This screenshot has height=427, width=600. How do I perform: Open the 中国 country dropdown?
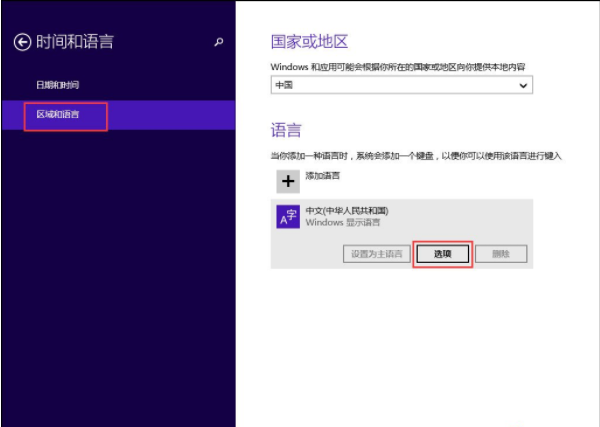click(x=401, y=85)
